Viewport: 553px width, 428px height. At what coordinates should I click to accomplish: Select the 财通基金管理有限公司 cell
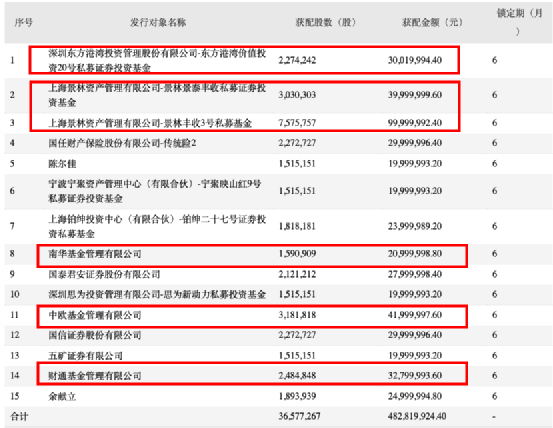pyautogui.click(x=95, y=376)
